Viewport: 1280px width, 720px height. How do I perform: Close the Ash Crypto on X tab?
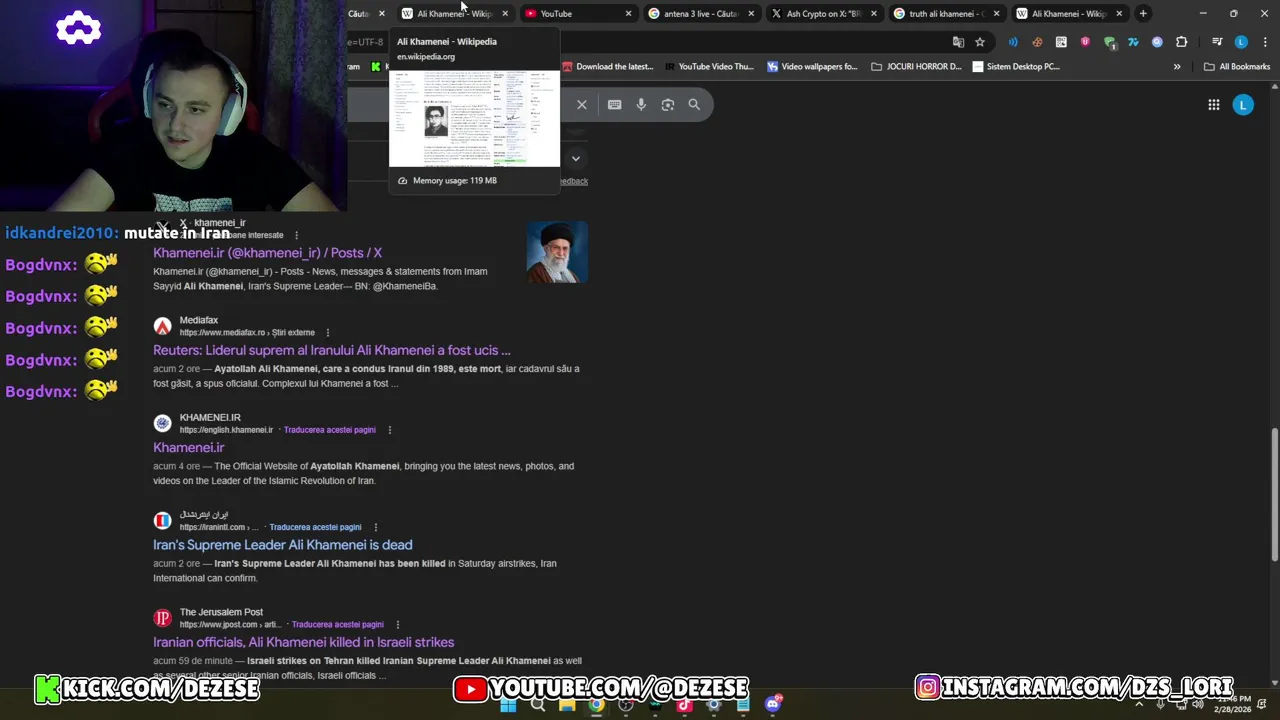point(874,14)
